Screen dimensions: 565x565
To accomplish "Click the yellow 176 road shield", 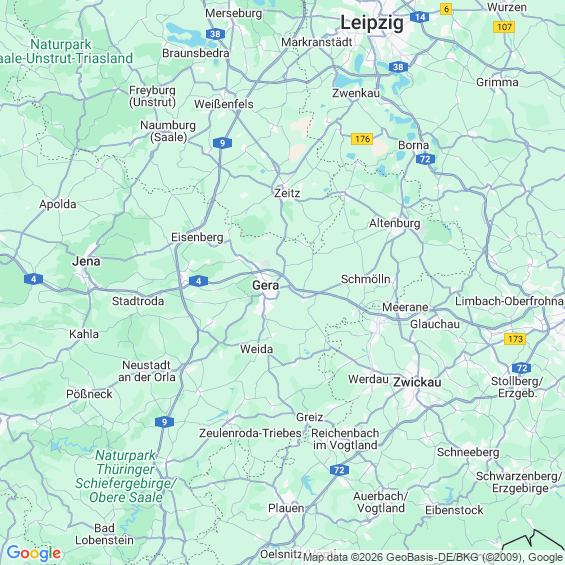I will (x=362, y=139).
